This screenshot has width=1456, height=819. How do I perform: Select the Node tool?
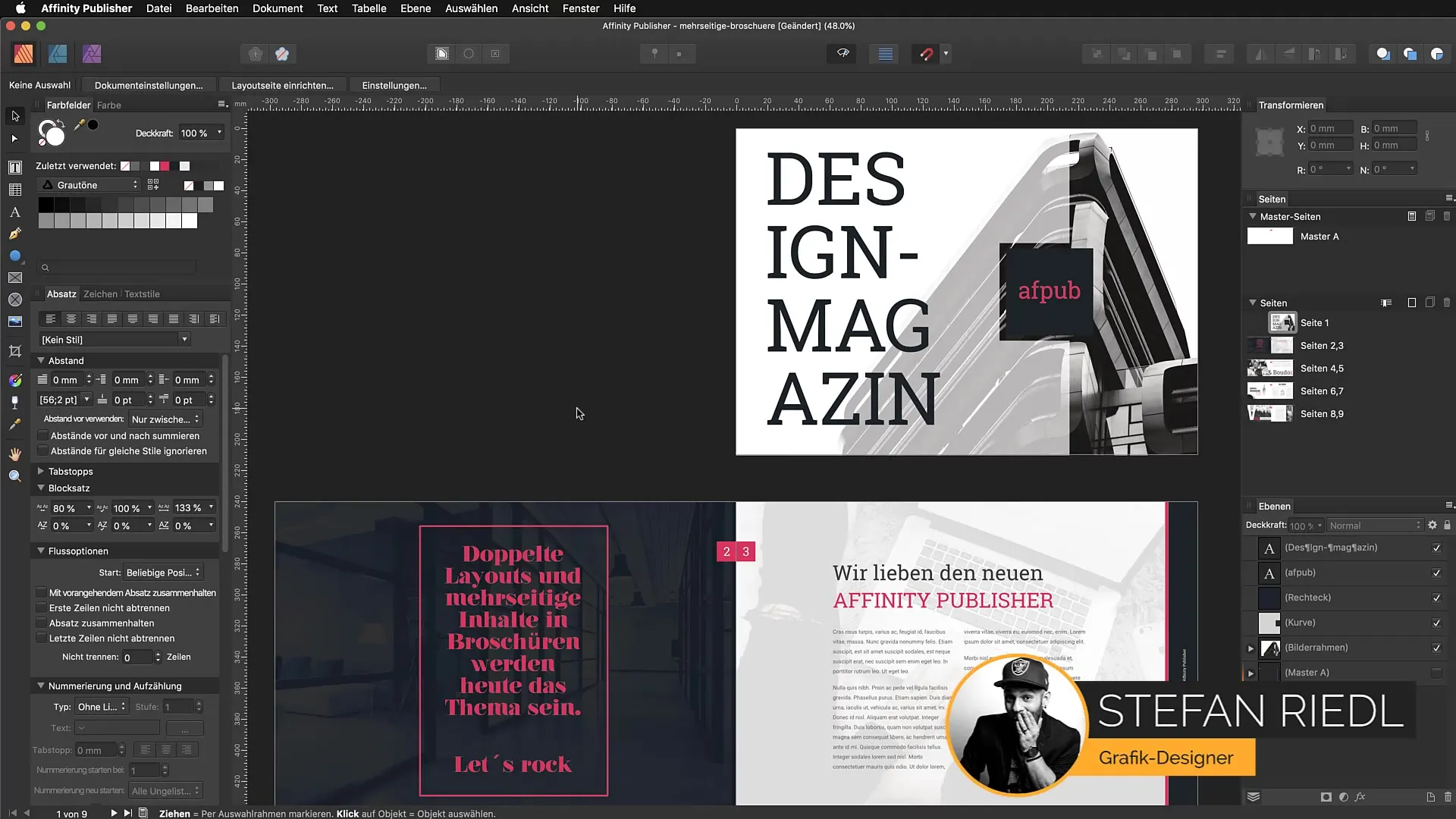[14, 139]
